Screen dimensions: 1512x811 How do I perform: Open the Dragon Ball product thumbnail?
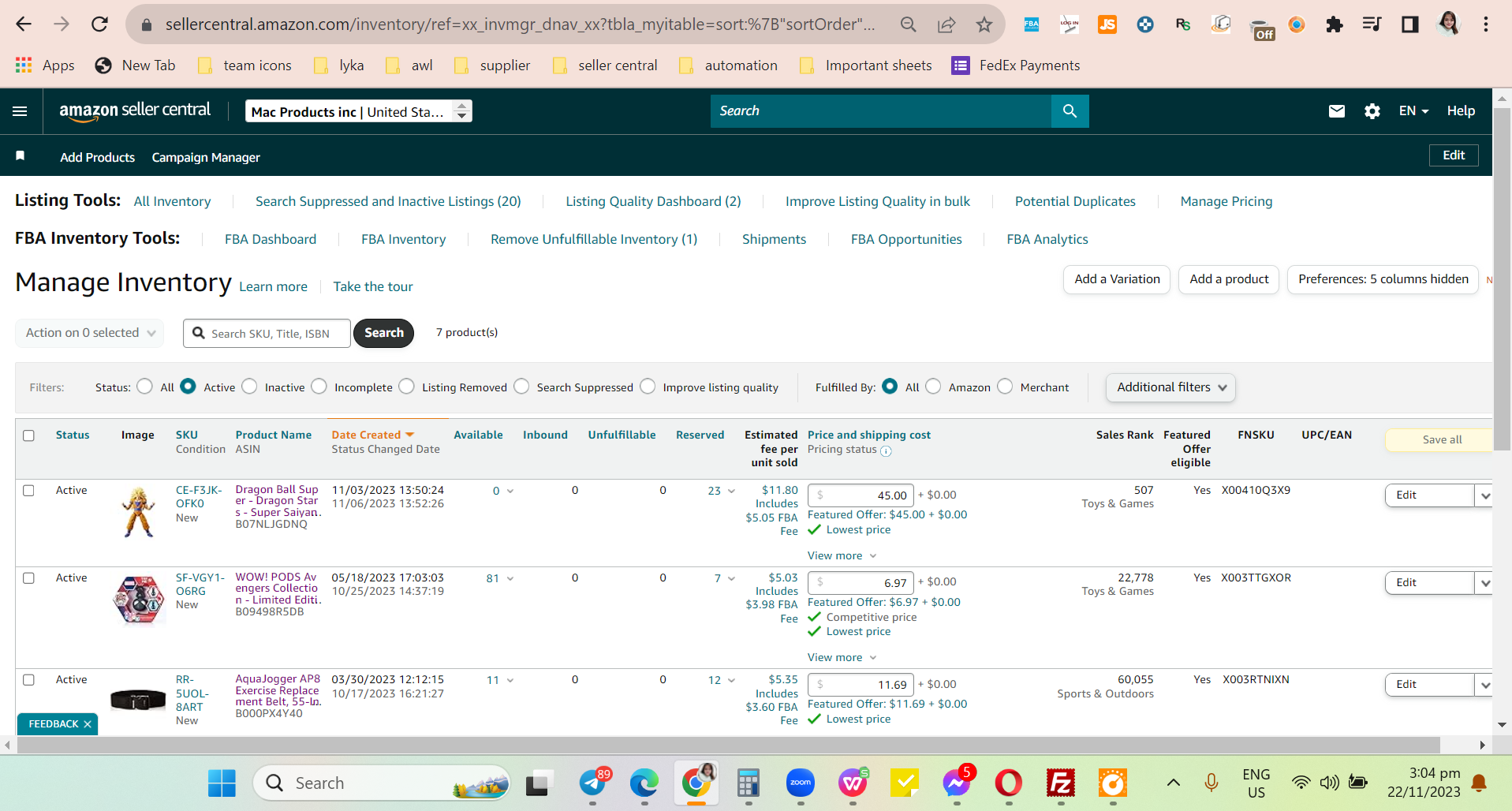point(139,512)
